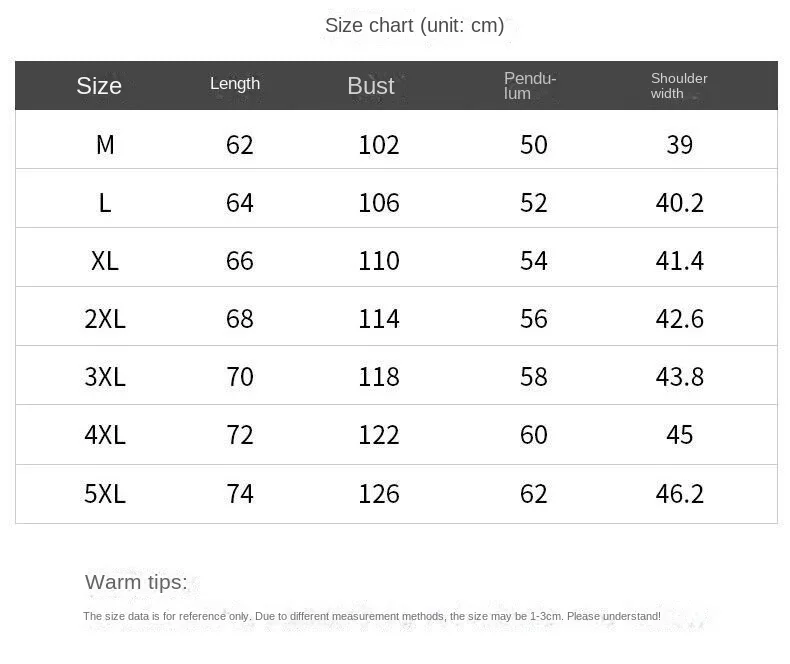Click the shoulder width value 46.2
The width and height of the screenshot is (790, 664).
coord(680,494)
